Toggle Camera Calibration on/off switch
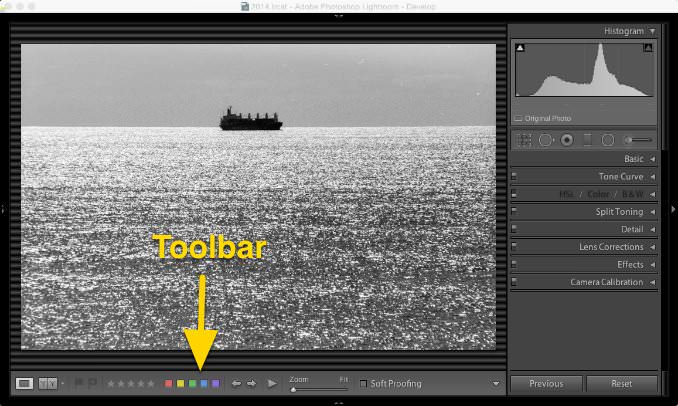The image size is (678, 406). pyautogui.click(x=514, y=282)
